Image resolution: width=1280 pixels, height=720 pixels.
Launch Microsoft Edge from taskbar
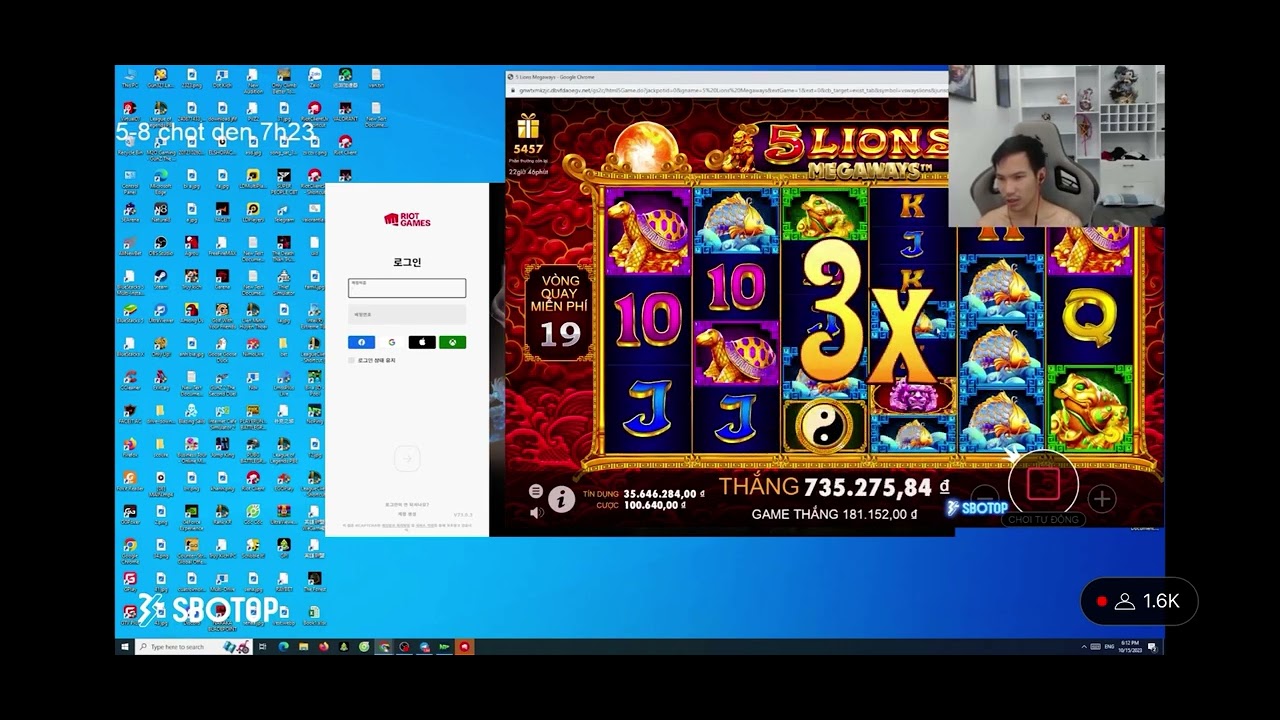283,647
